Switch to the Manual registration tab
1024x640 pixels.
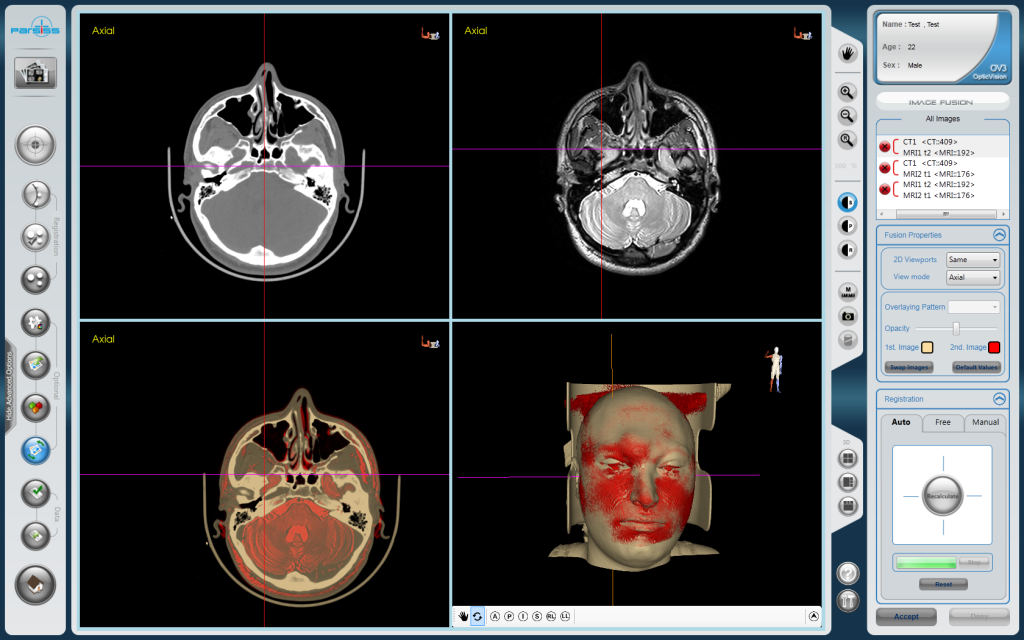pyautogui.click(x=985, y=422)
